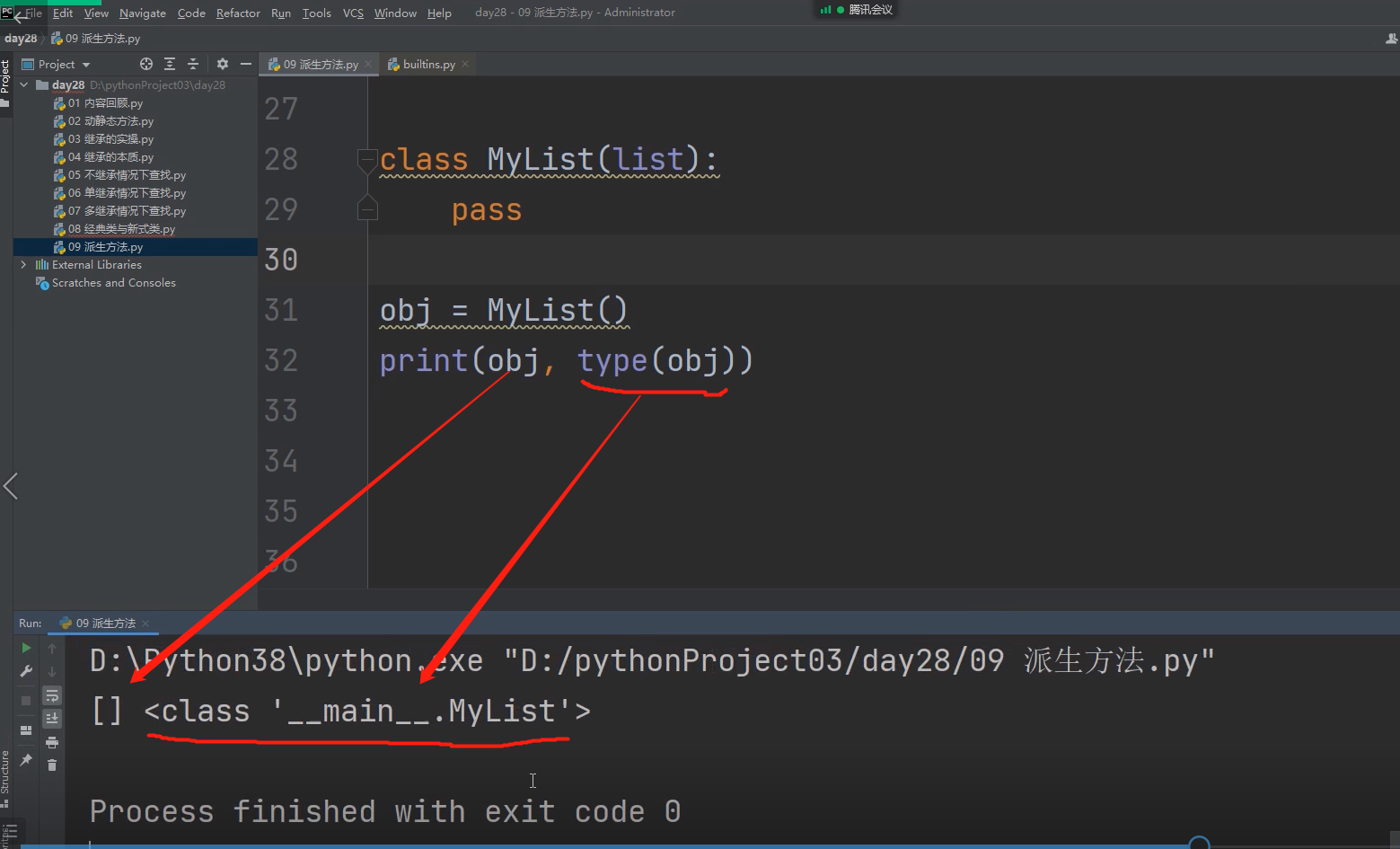Open the Help menu

click(x=439, y=13)
